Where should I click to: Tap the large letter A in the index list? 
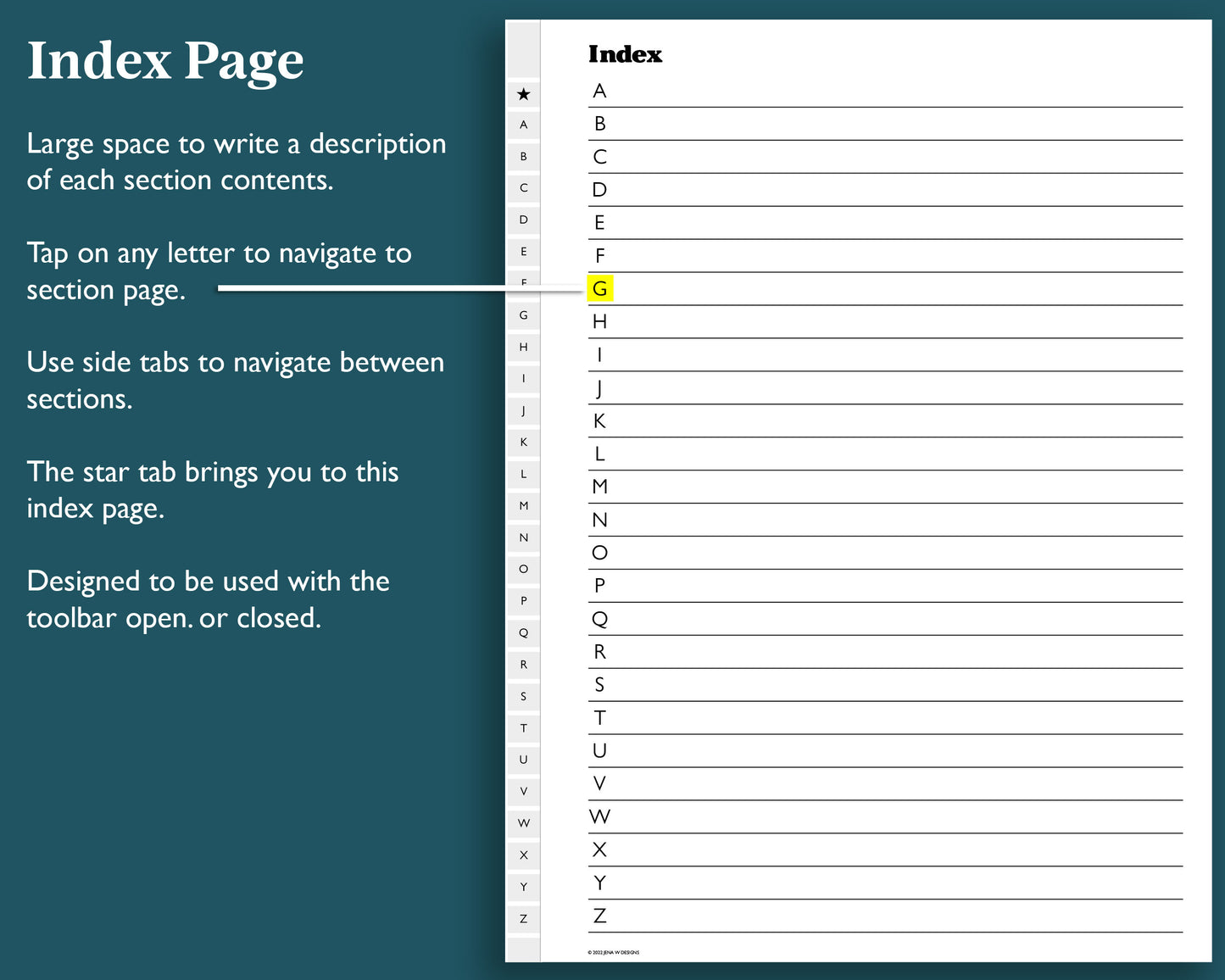599,91
